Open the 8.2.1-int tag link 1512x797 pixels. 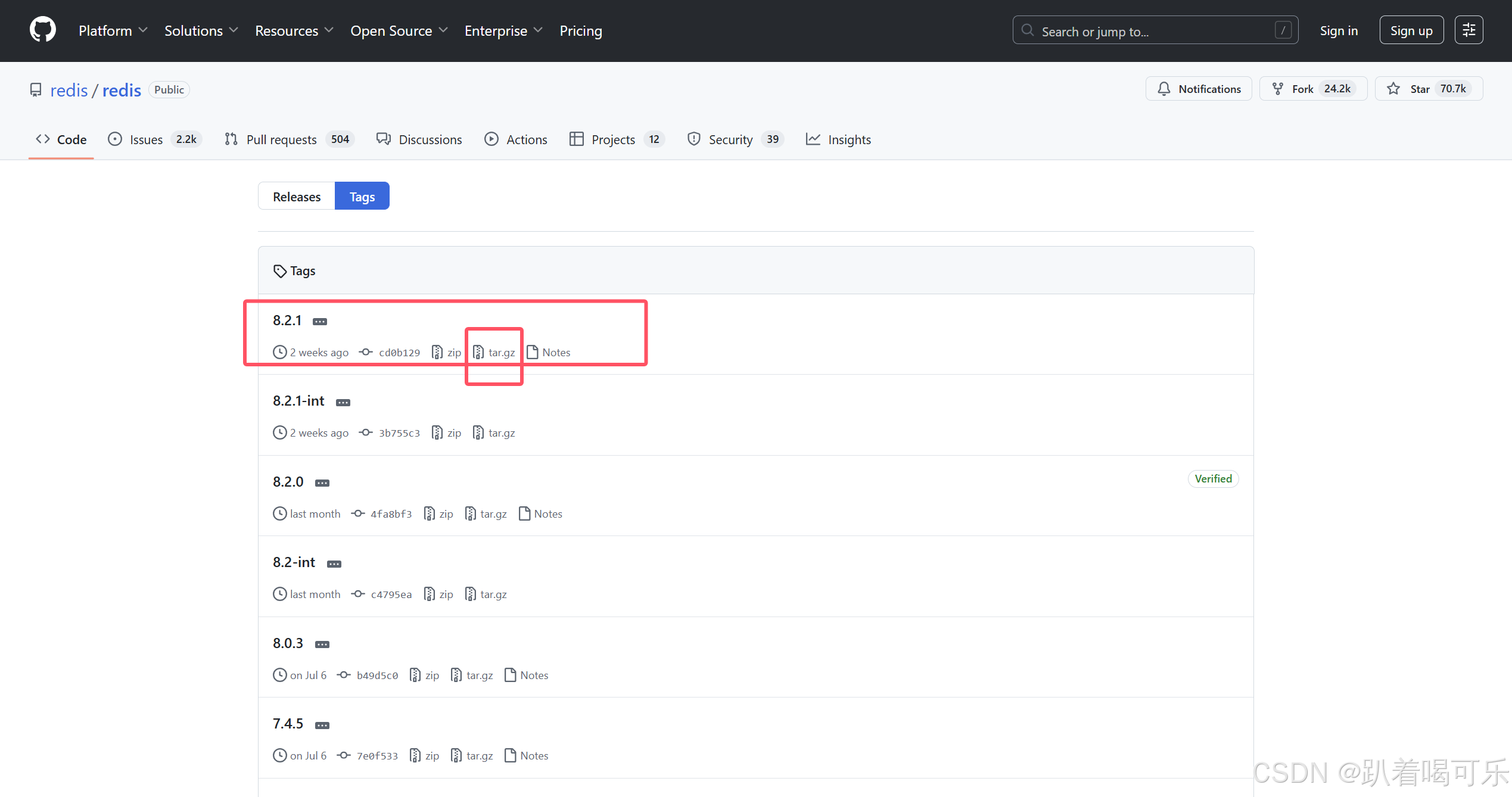pyautogui.click(x=298, y=401)
